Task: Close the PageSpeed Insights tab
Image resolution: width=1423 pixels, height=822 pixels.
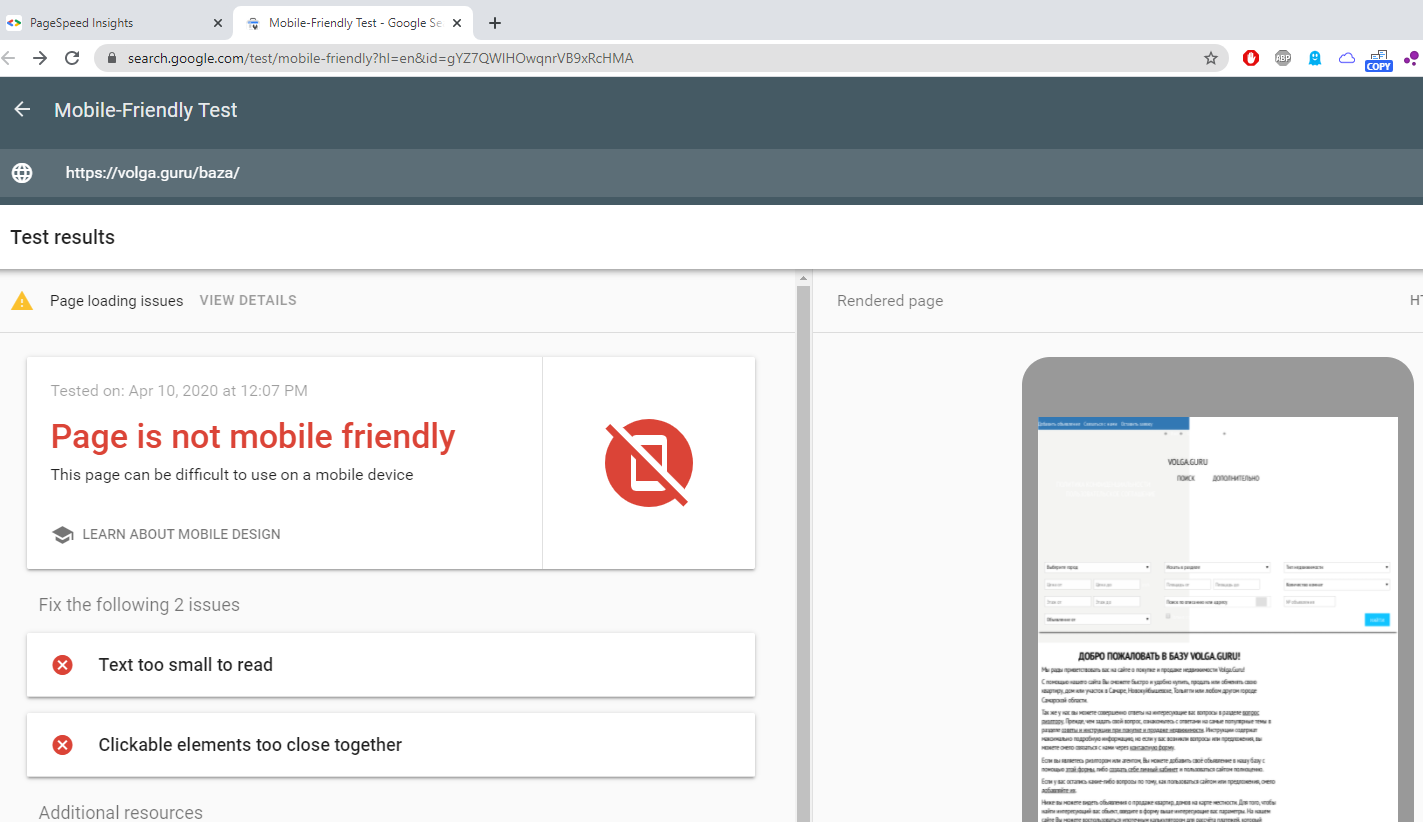Action: pos(218,23)
